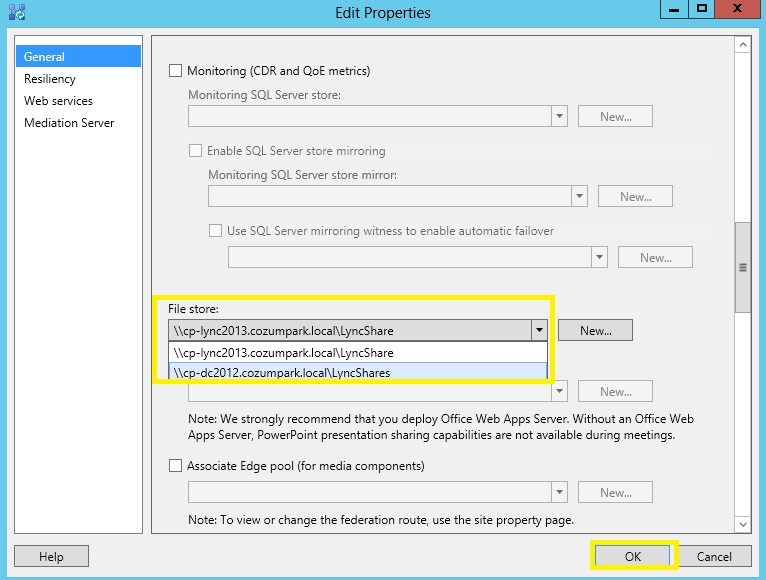This screenshot has width=766, height=580.
Task: Click the scroll down arrow
Action: 743,524
